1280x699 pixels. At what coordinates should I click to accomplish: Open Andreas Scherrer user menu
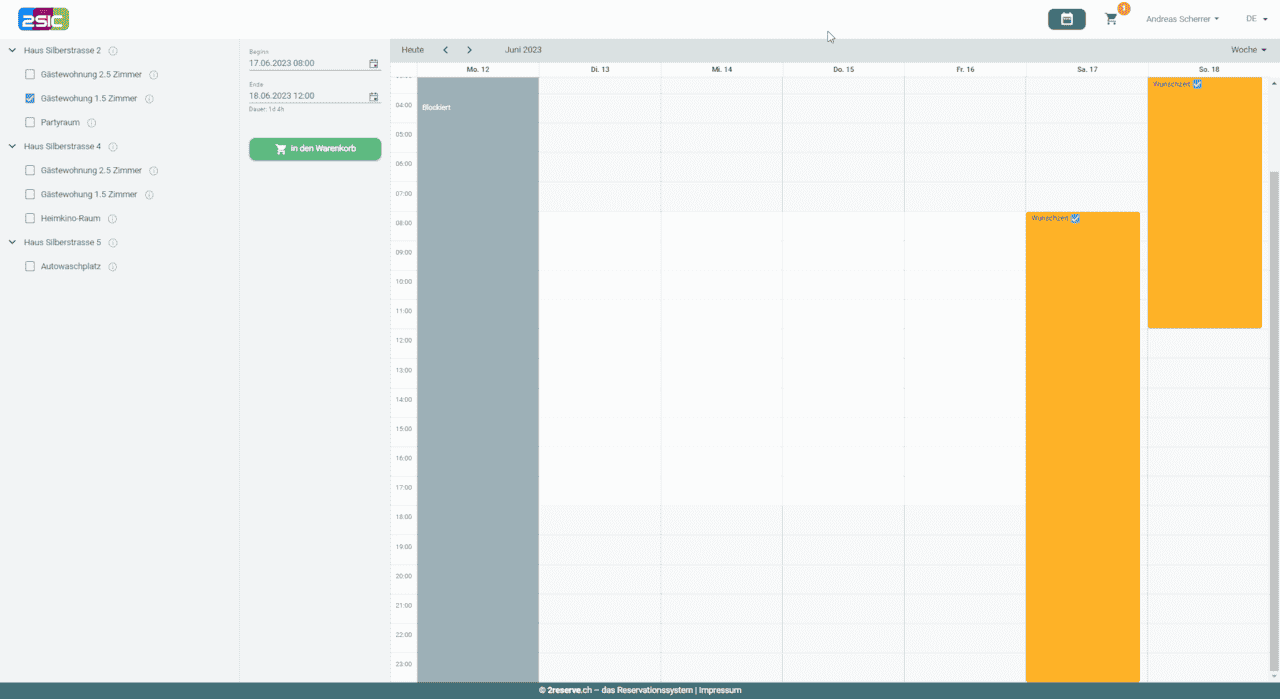click(1182, 19)
